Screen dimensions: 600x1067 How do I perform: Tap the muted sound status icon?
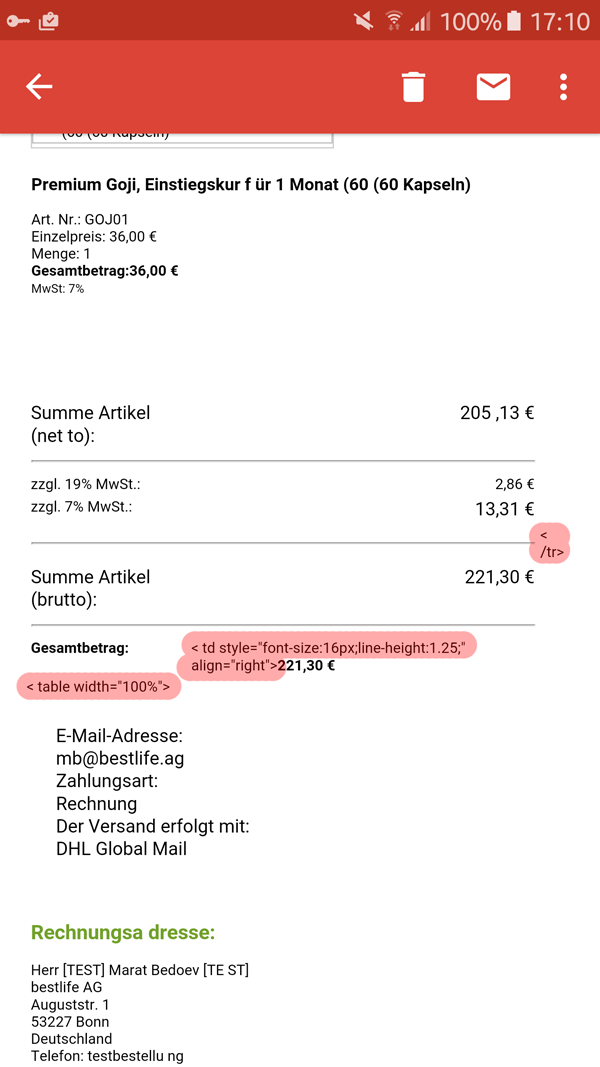[363, 20]
